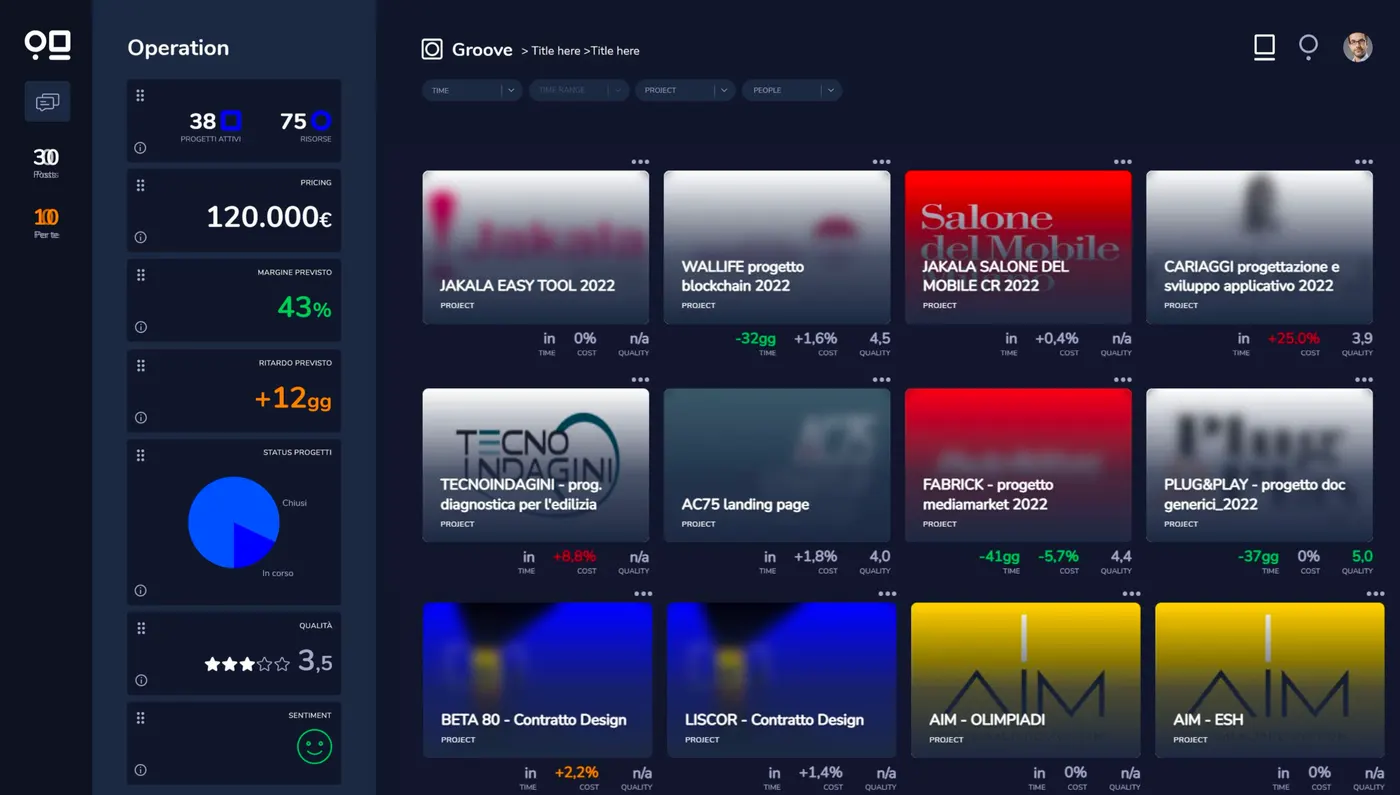Open info icon of Qualità widget
Image resolution: width=1400 pixels, height=795 pixels.
(140, 680)
